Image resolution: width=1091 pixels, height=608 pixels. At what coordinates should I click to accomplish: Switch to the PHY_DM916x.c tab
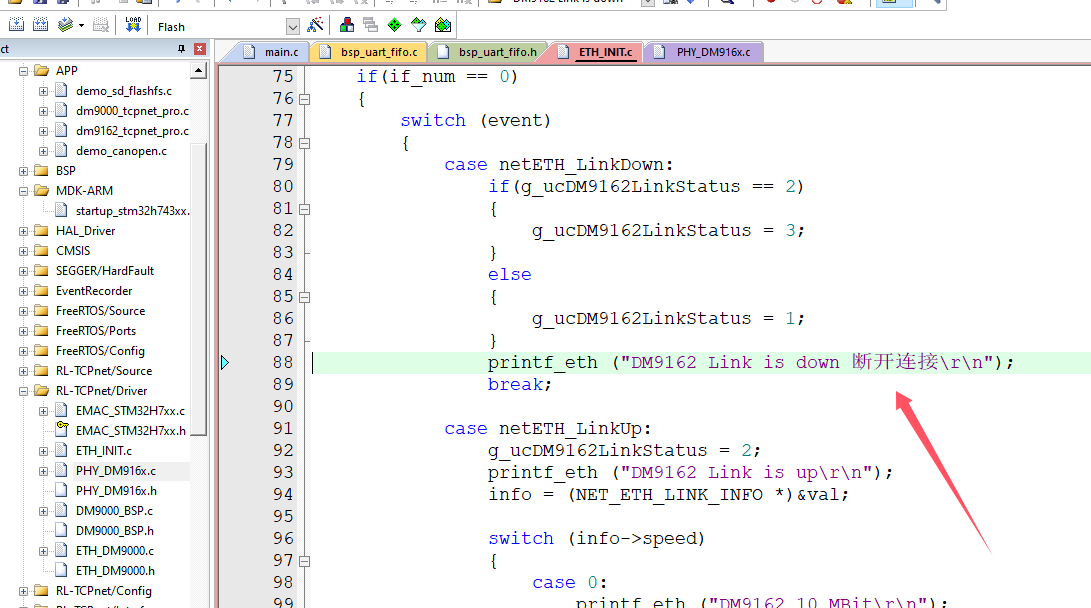pos(705,52)
